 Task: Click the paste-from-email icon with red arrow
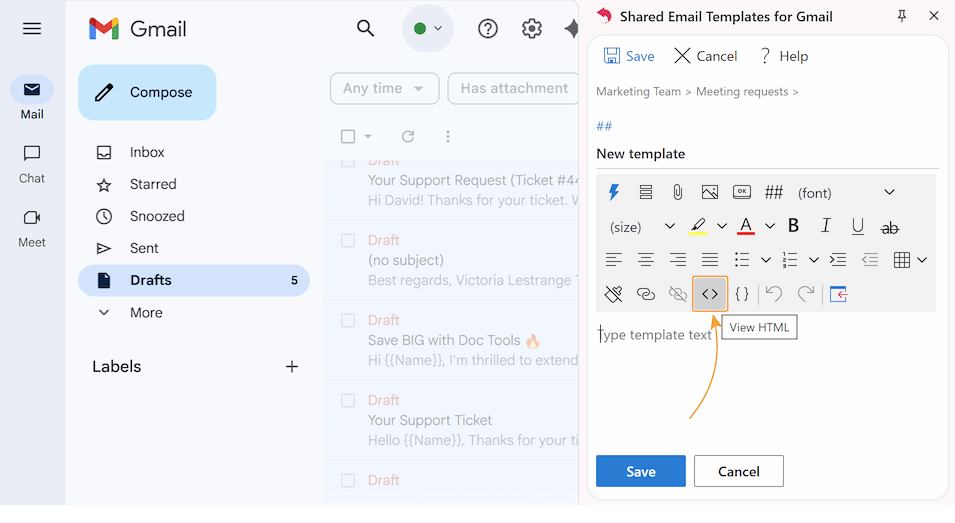tap(839, 294)
